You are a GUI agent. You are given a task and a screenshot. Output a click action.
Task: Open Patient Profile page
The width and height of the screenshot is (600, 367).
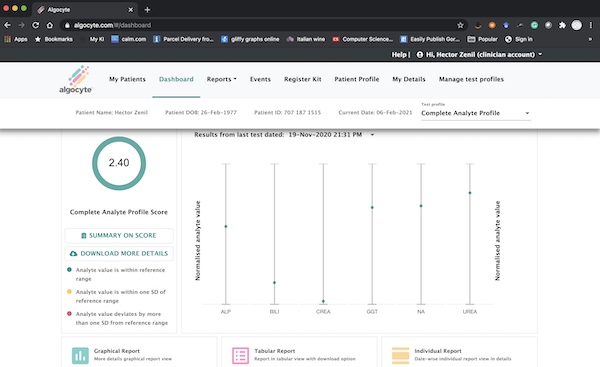357,79
